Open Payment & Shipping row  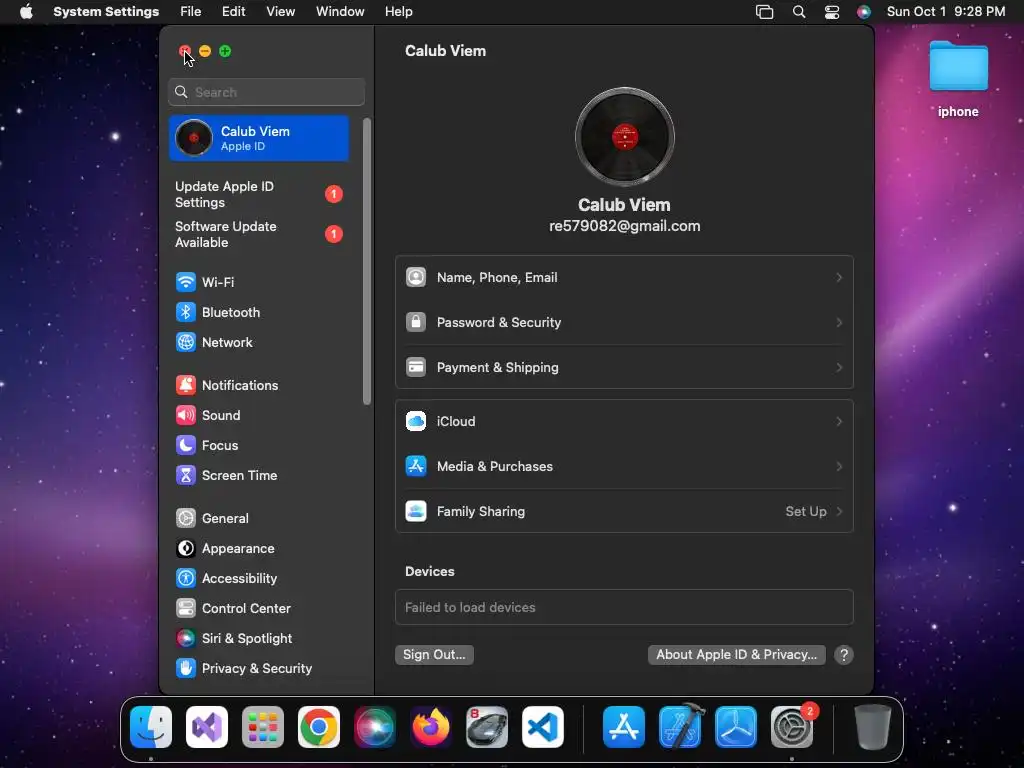click(624, 368)
